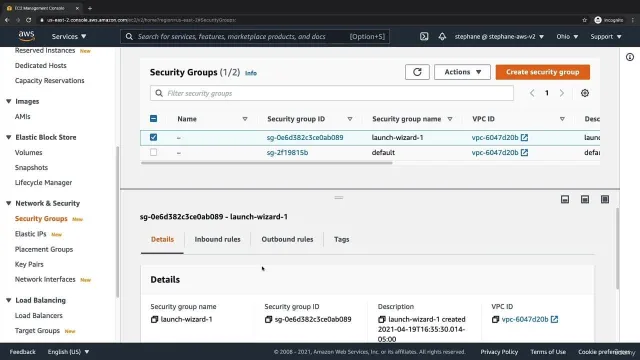The height and width of the screenshot is (360, 640).
Task: Open Key Pairs in the sidebar
Action: point(29,264)
